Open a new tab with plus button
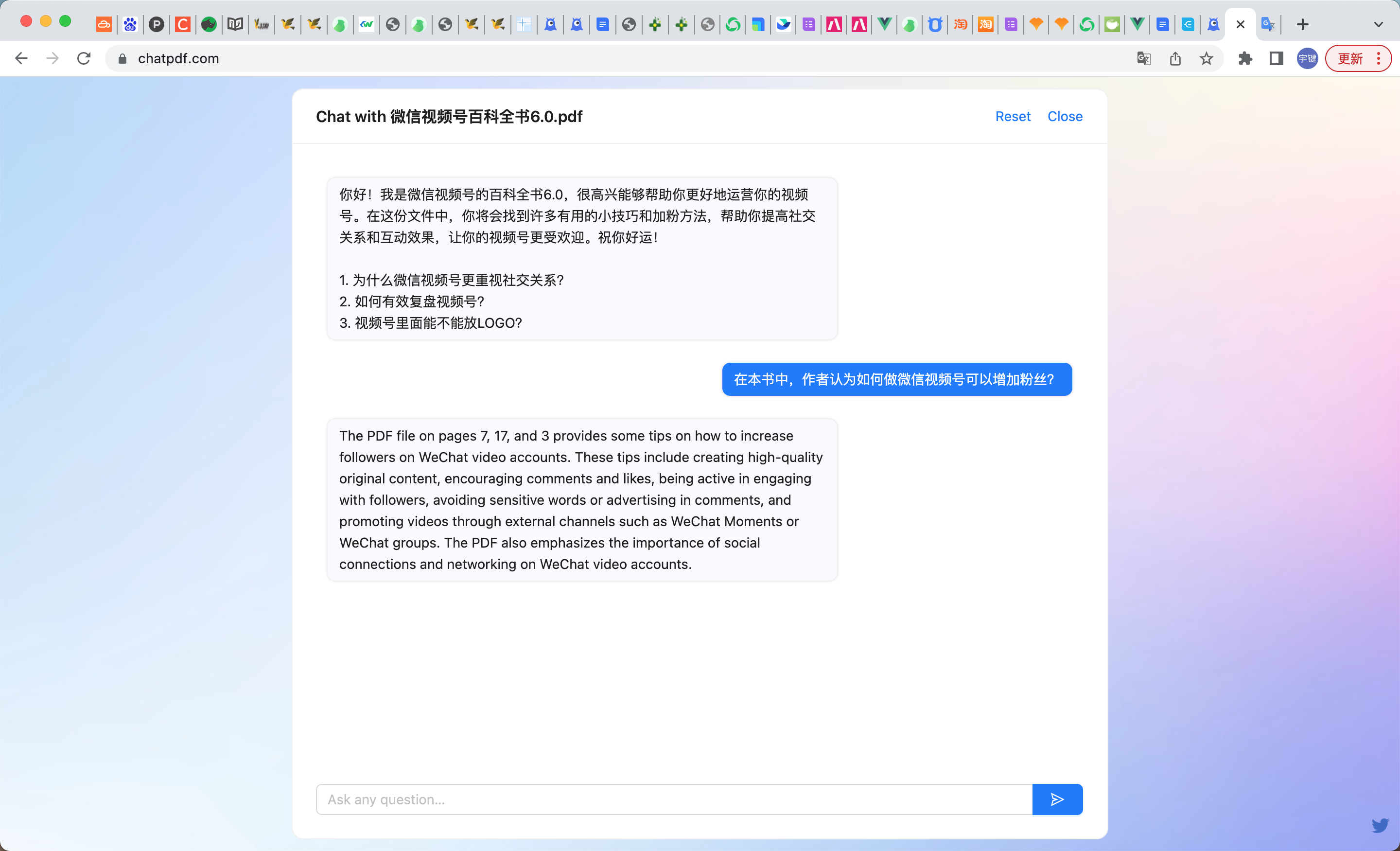 1303,24
